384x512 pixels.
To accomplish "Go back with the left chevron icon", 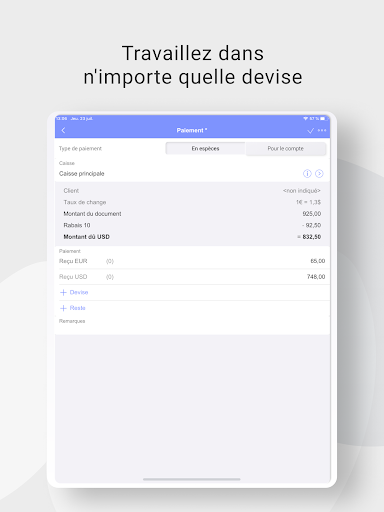I will point(63,130).
